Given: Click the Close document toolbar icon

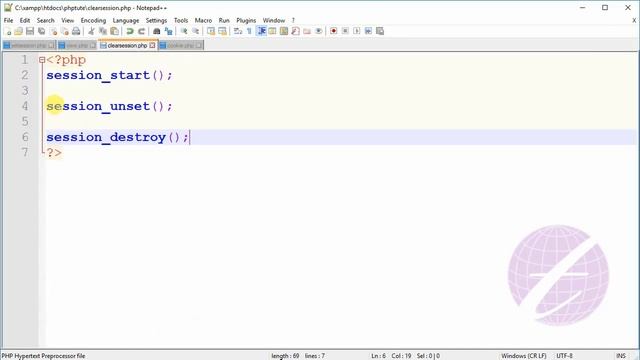Looking at the screenshot, I should click(53, 31).
